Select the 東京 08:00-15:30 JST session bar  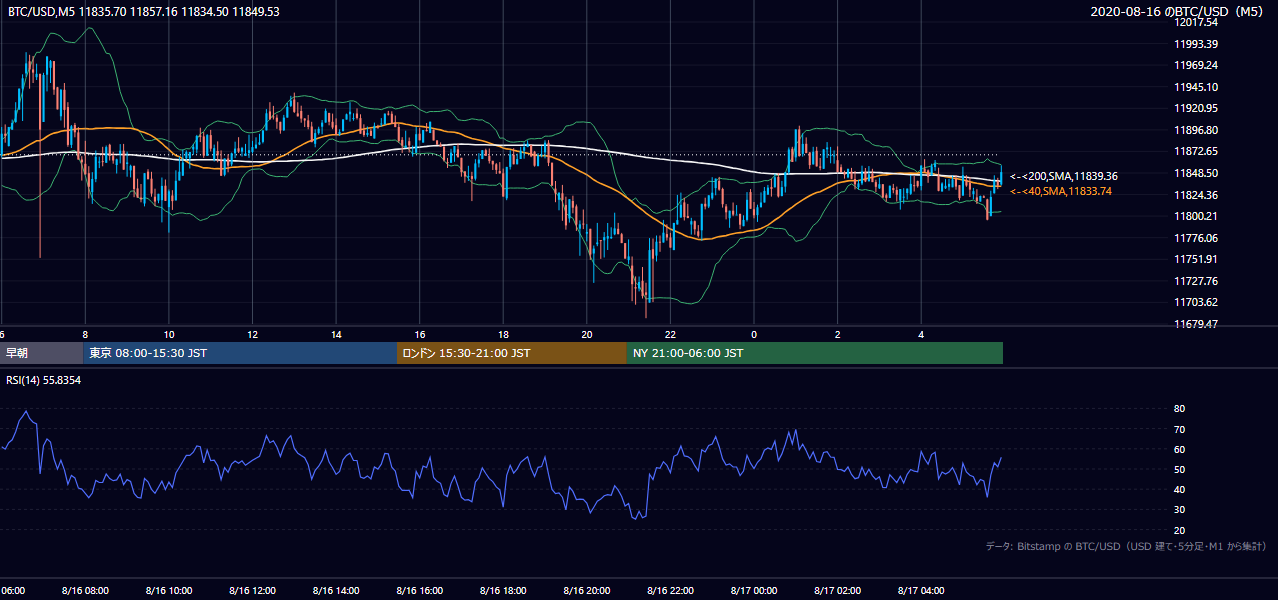coord(241,353)
